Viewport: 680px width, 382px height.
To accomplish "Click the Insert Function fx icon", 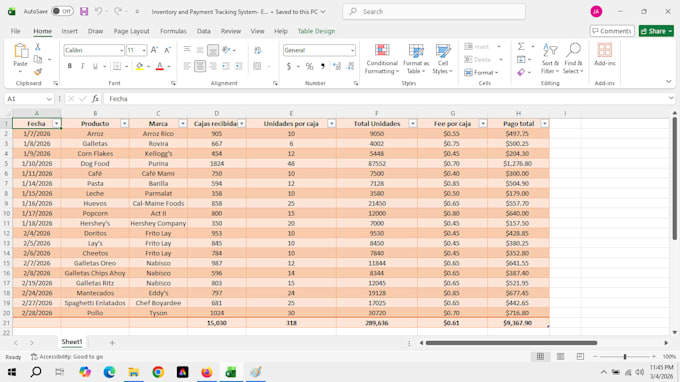I will pyautogui.click(x=95, y=99).
